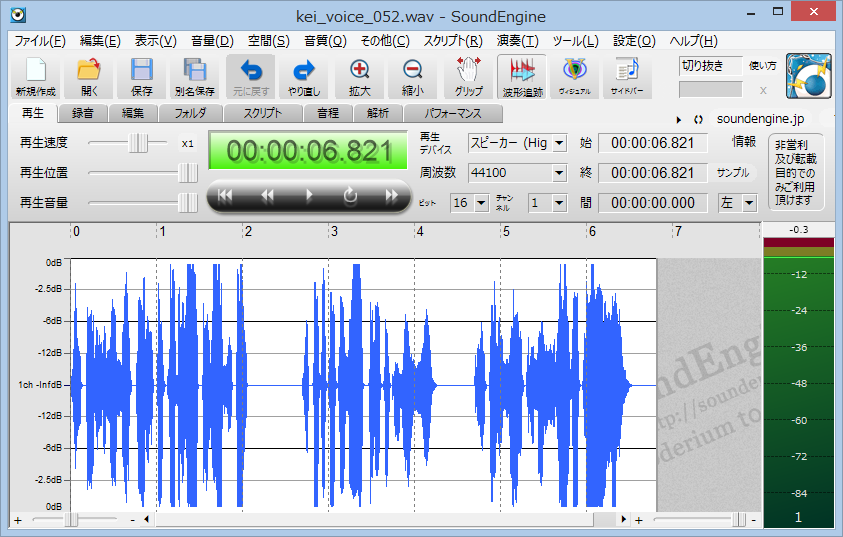The height and width of the screenshot is (537, 843).
Task: Open the 音量(D) menu
Action: [x=210, y=41]
